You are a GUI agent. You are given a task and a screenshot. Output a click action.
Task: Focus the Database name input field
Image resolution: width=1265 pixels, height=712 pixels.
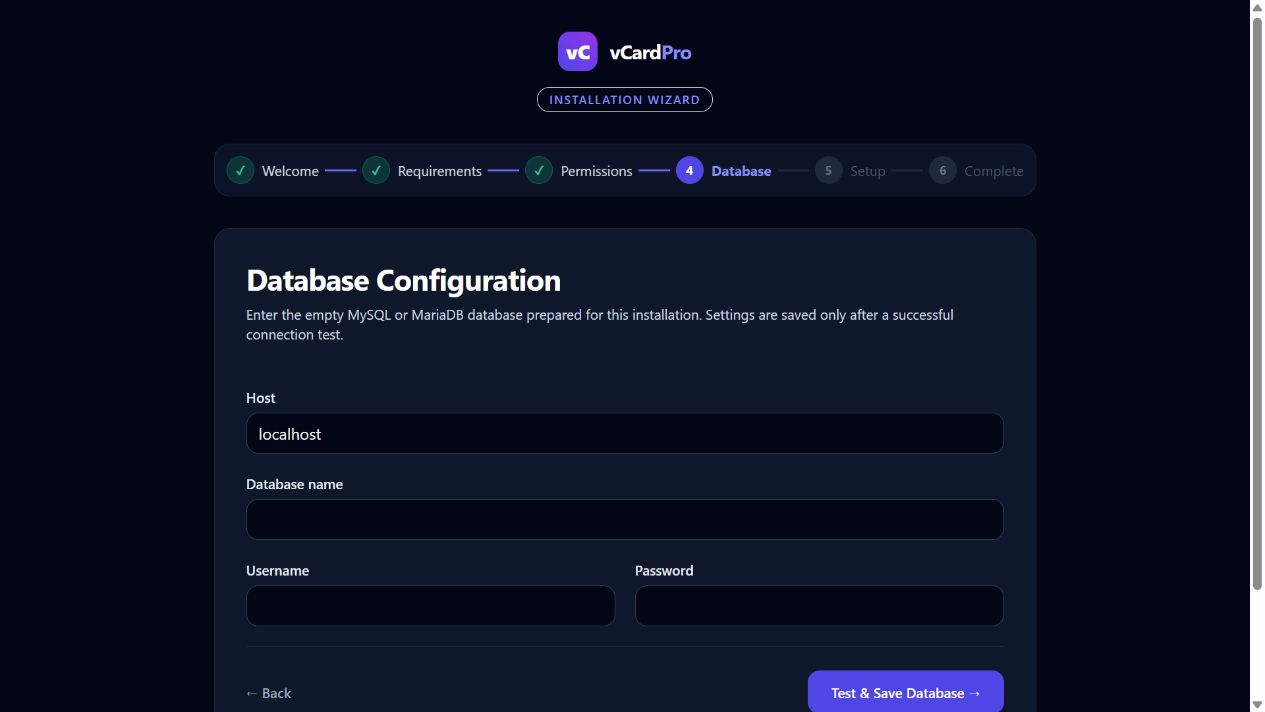click(x=625, y=520)
